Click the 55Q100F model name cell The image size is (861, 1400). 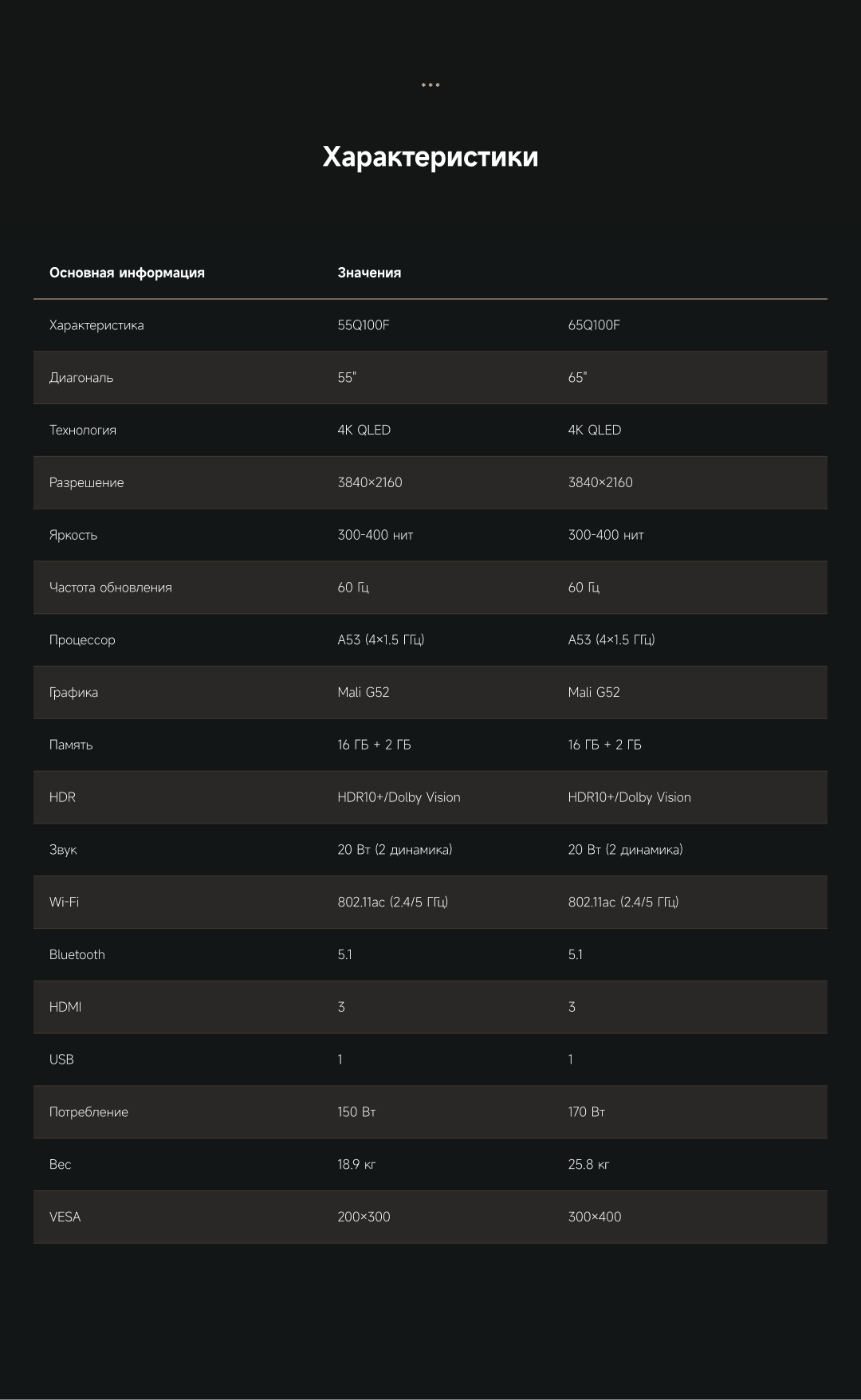[364, 325]
